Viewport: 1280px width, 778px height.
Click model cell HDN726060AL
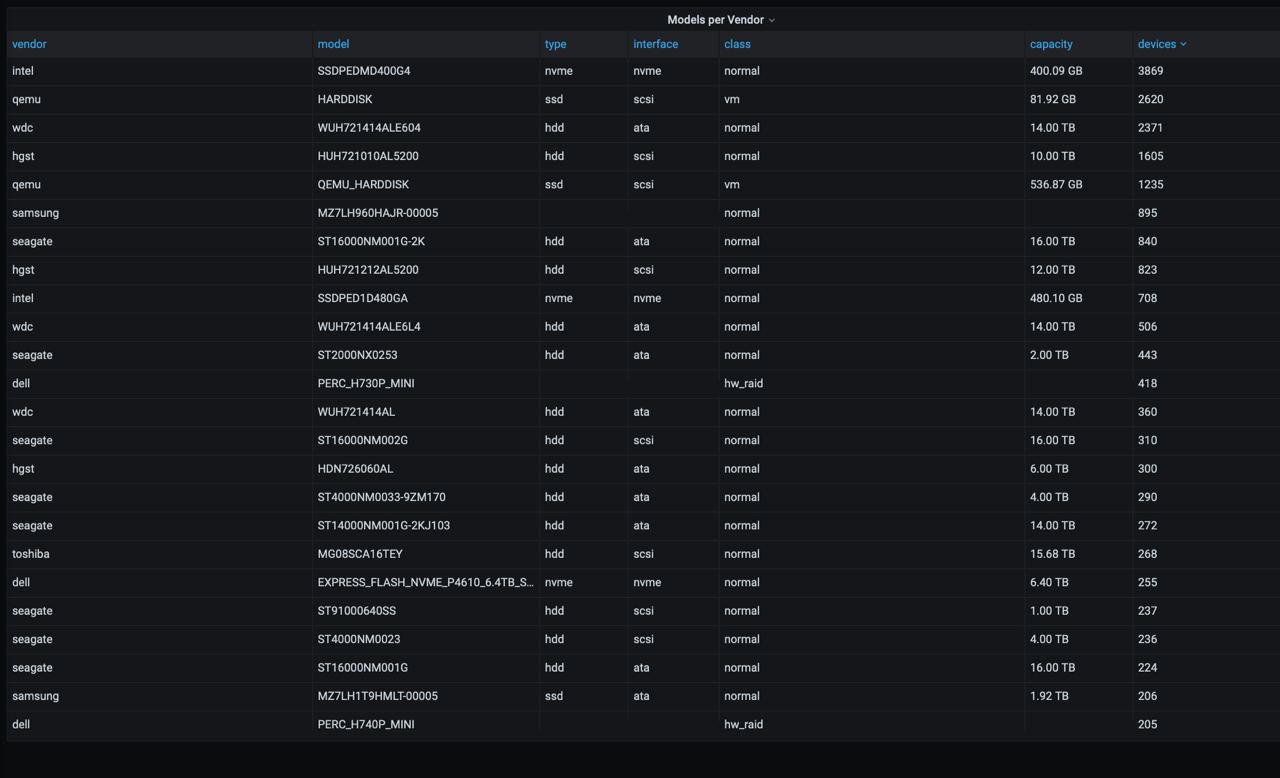pyautogui.click(x=355, y=469)
